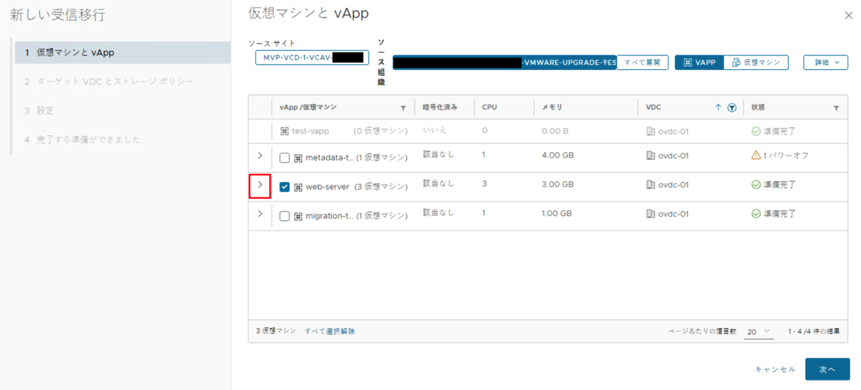Click the キャンセル button
The height and width of the screenshot is (390, 861).
tap(775, 370)
